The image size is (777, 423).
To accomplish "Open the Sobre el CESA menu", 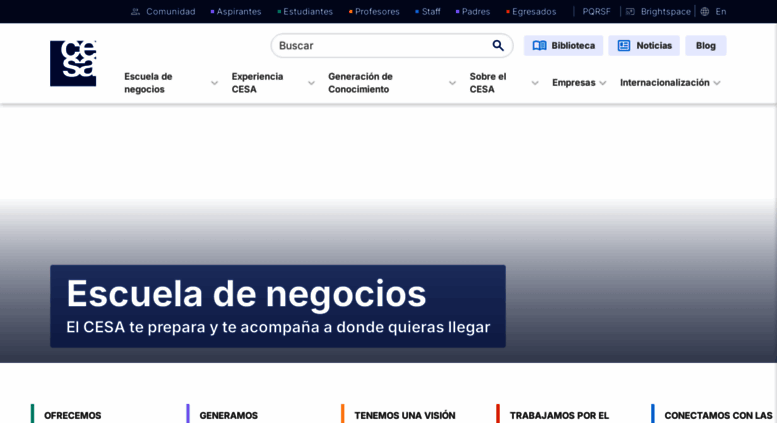I will click(x=488, y=83).
